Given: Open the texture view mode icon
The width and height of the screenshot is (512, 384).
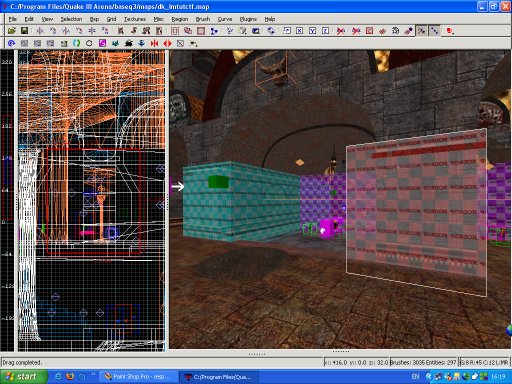Looking at the screenshot, I should (x=242, y=31).
